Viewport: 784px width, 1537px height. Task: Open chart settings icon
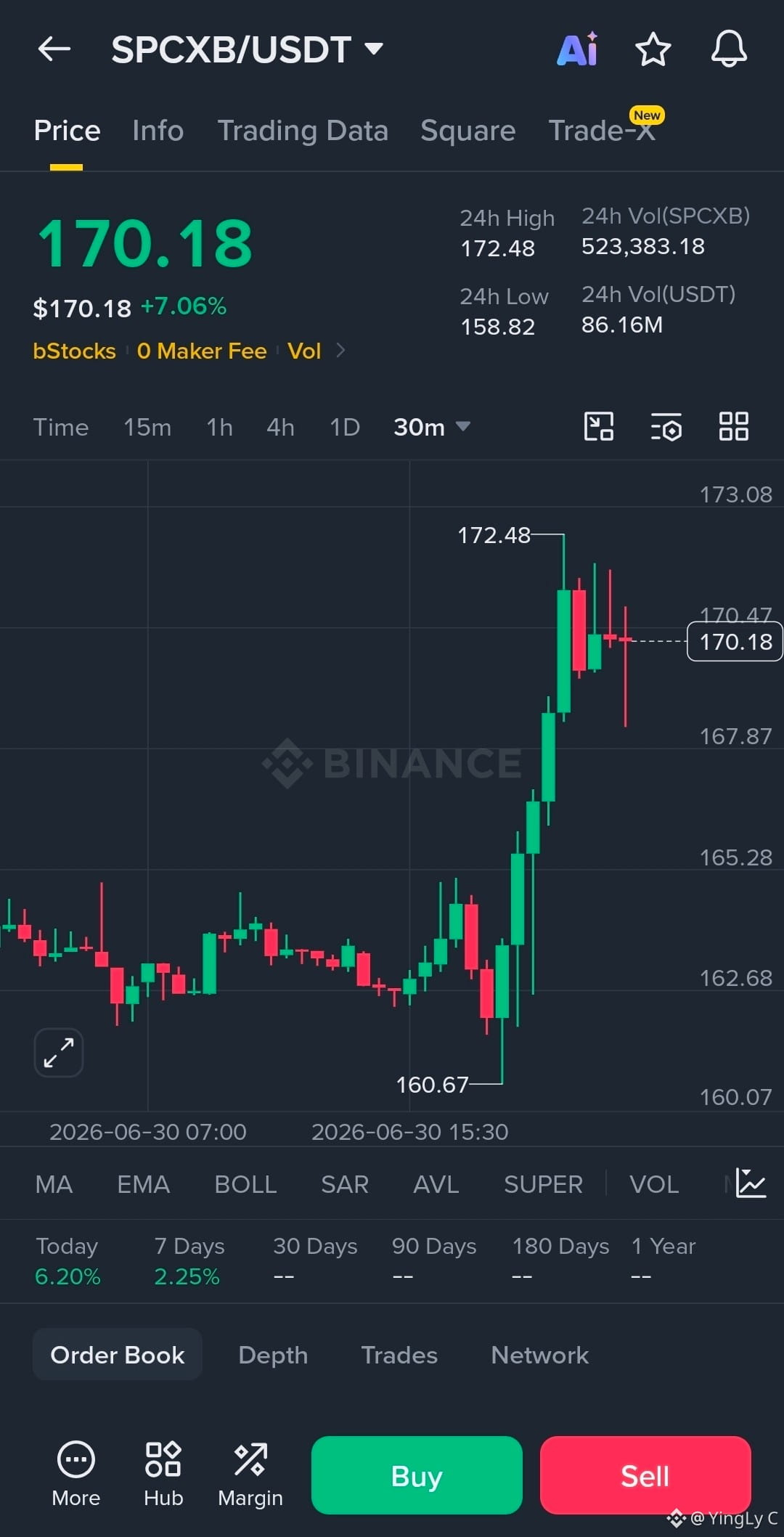666,426
